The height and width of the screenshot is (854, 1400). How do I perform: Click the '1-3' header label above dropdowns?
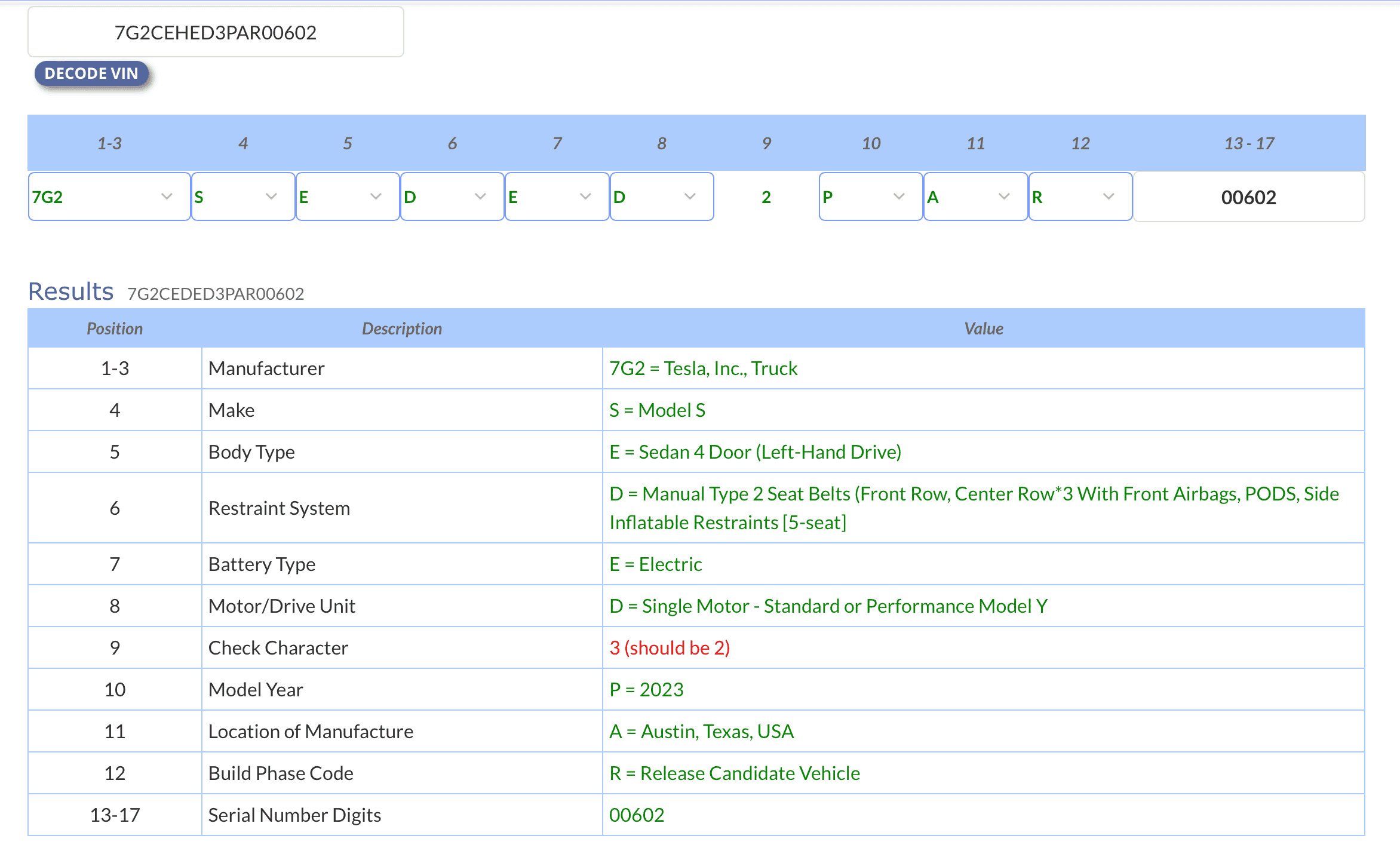click(109, 143)
